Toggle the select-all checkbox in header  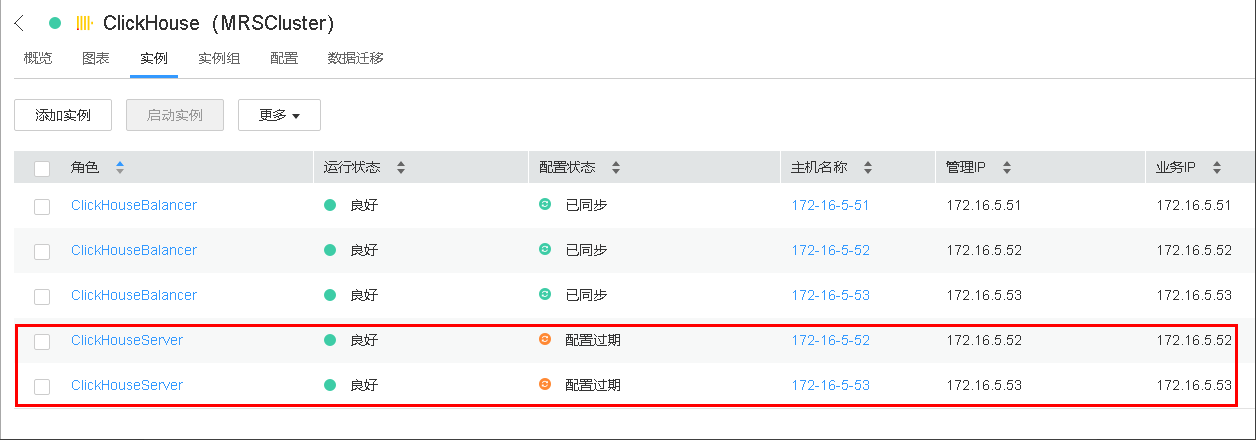(x=42, y=168)
